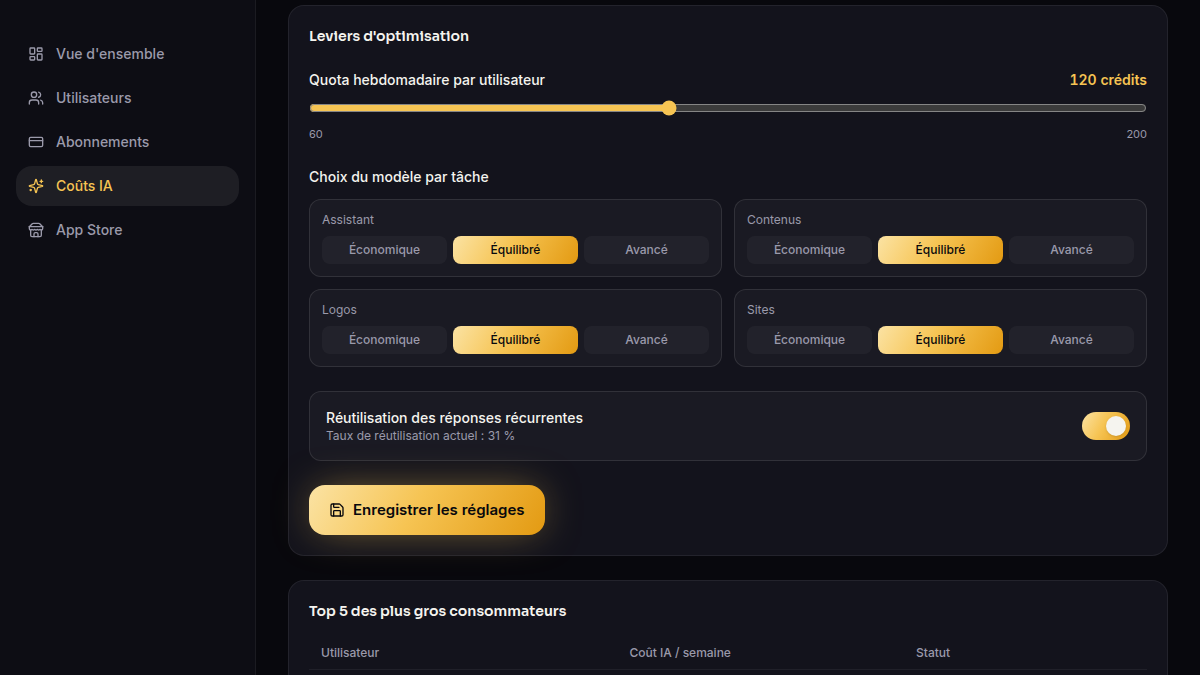Select Économique for the Assistant task
The height and width of the screenshot is (675, 1200).
pos(384,250)
